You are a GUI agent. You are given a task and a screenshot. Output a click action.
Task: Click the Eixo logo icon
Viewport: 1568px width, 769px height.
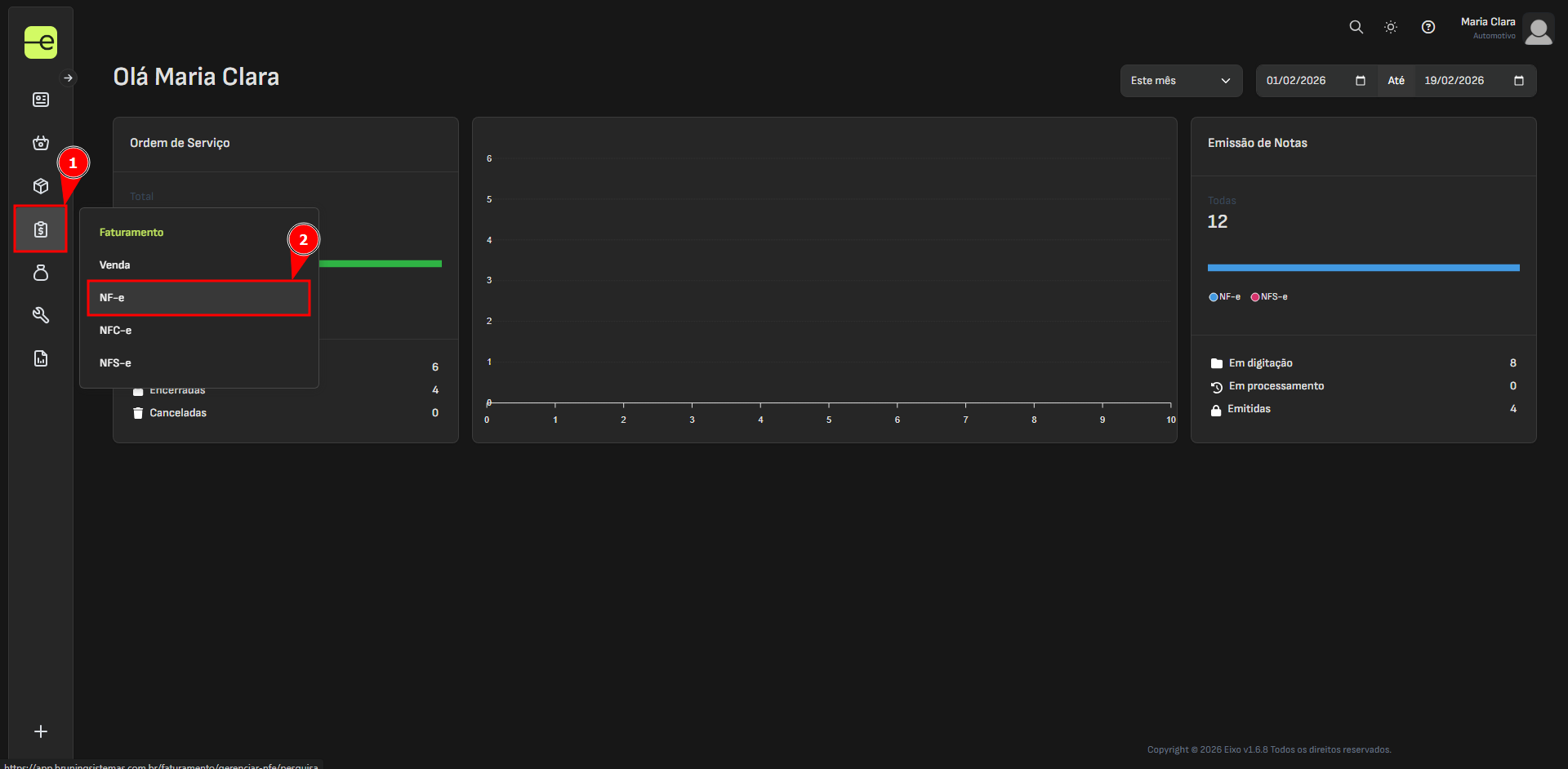pos(40,42)
